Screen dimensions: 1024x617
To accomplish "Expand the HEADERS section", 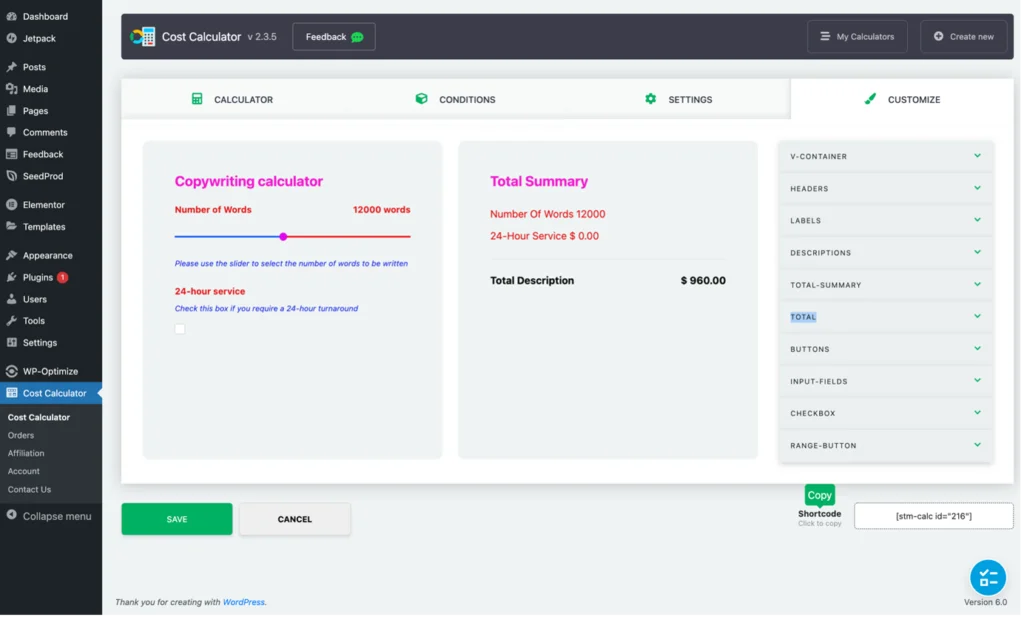I will pyautogui.click(x=888, y=189).
